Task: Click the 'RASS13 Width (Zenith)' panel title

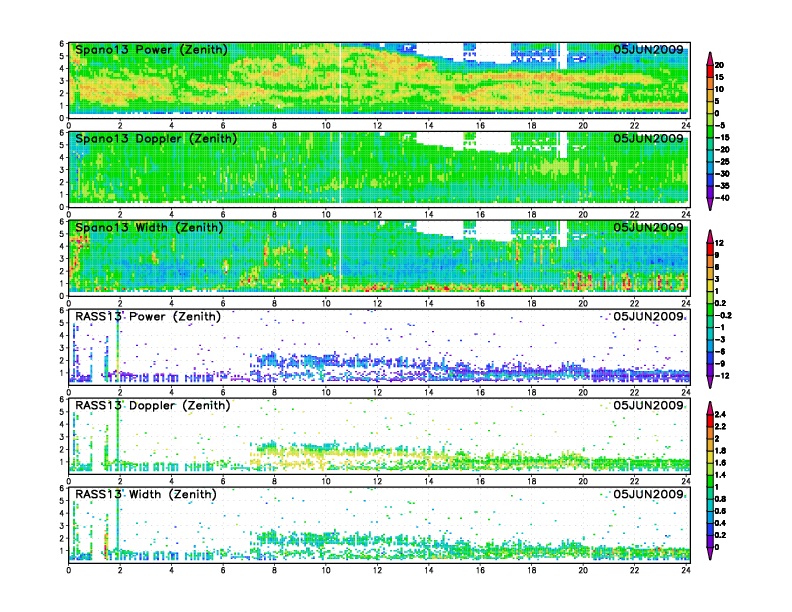Action: tap(145, 494)
